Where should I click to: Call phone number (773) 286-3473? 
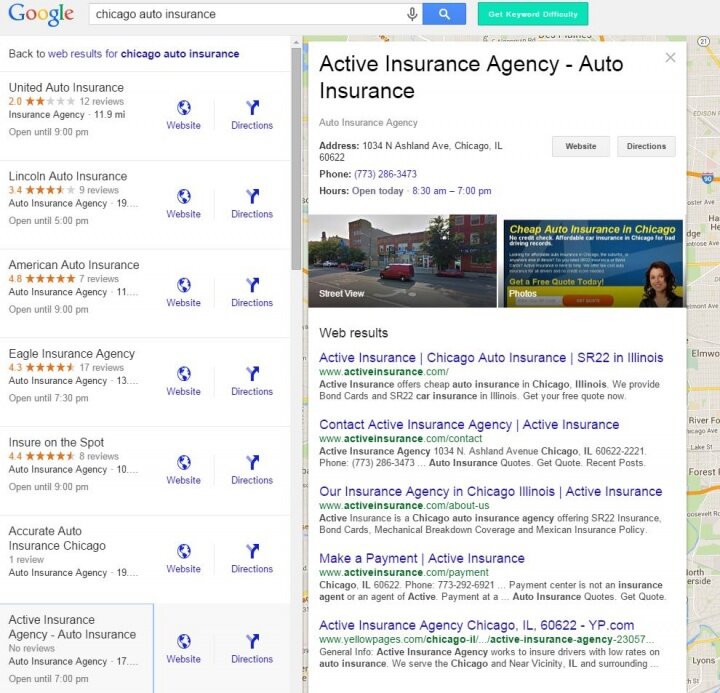[x=385, y=174]
